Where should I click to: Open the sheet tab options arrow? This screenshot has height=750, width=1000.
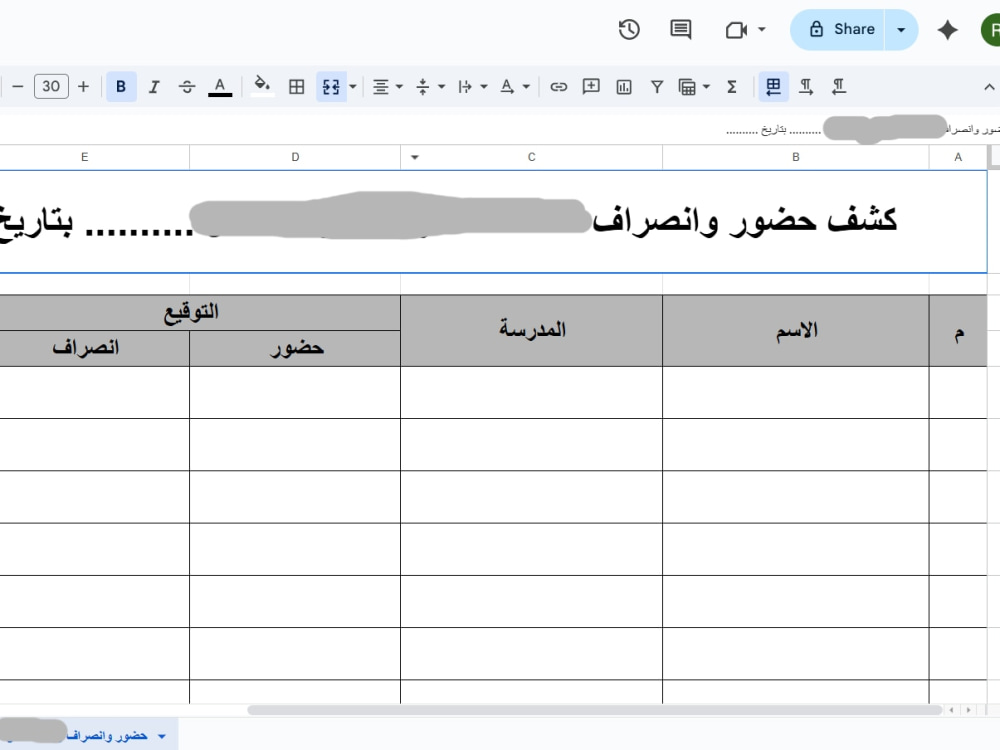(162, 736)
